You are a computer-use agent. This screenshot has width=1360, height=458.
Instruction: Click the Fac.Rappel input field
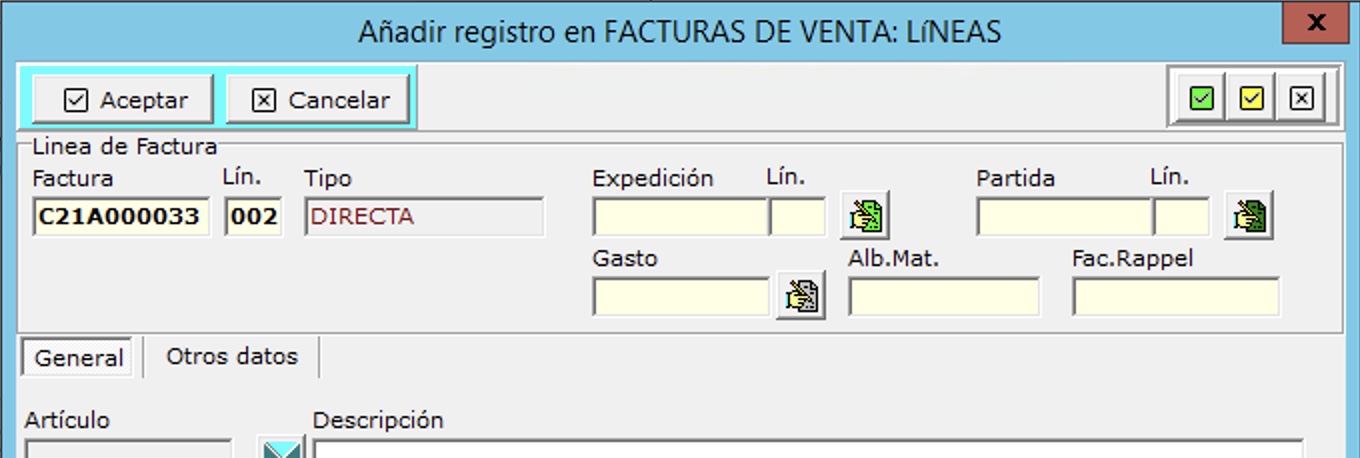pyautogui.click(x=1175, y=297)
